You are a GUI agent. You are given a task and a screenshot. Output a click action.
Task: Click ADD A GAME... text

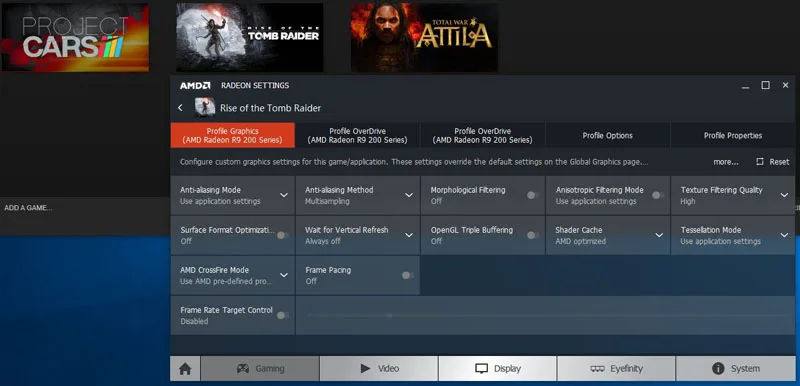point(28,208)
